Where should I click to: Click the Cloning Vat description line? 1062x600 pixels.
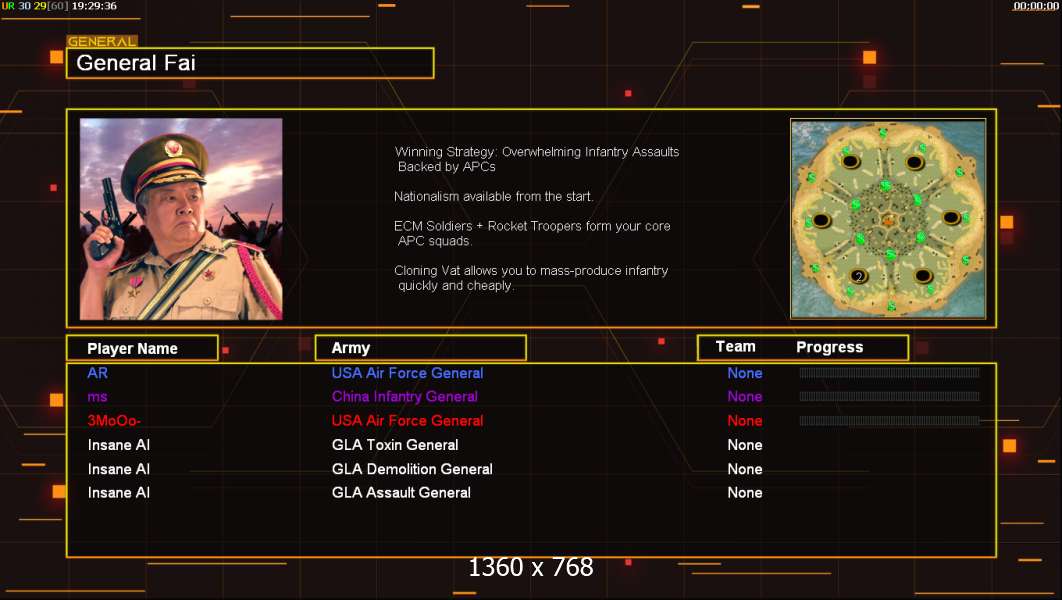click(531, 278)
